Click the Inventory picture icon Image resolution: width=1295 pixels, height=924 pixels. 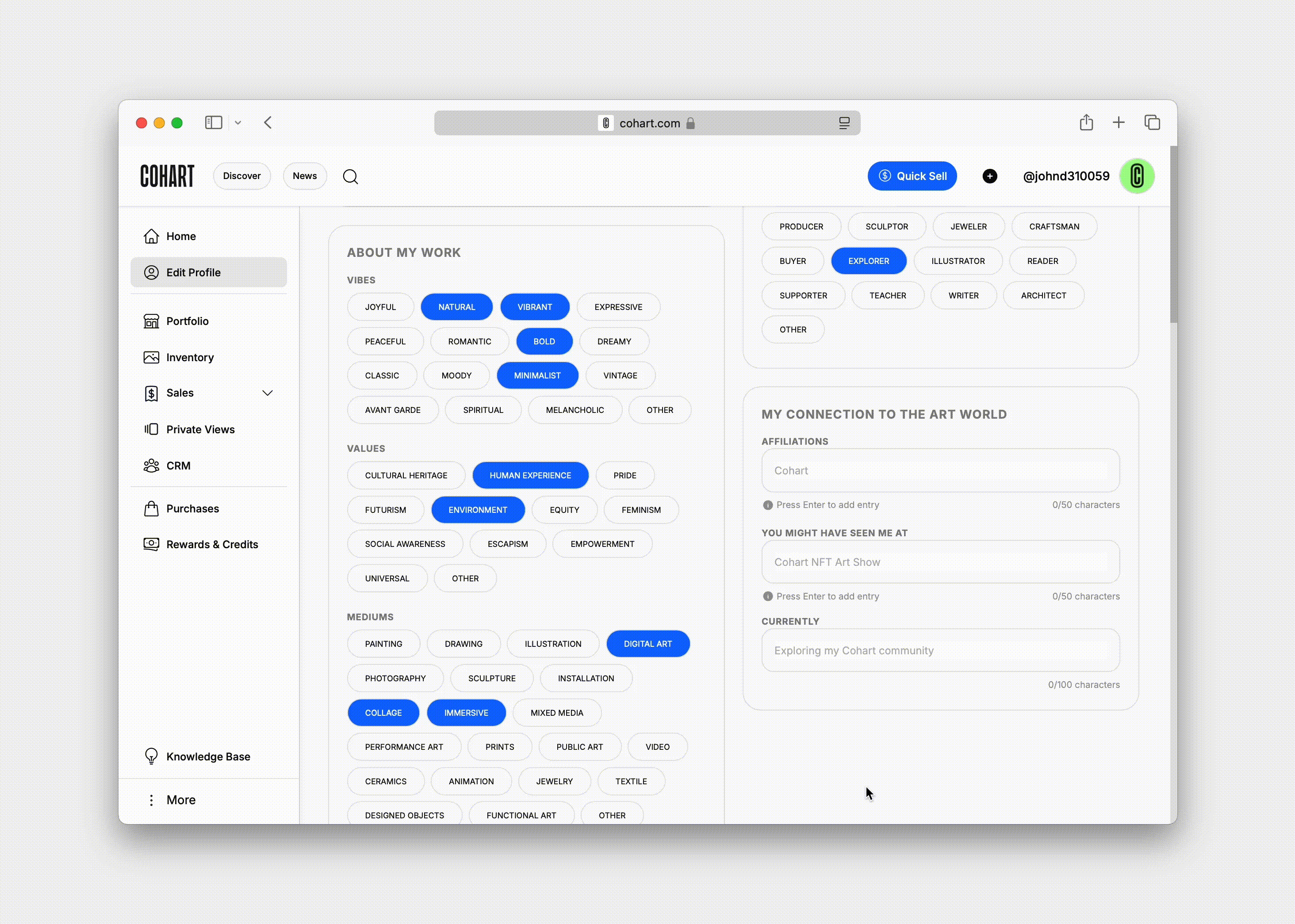151,357
